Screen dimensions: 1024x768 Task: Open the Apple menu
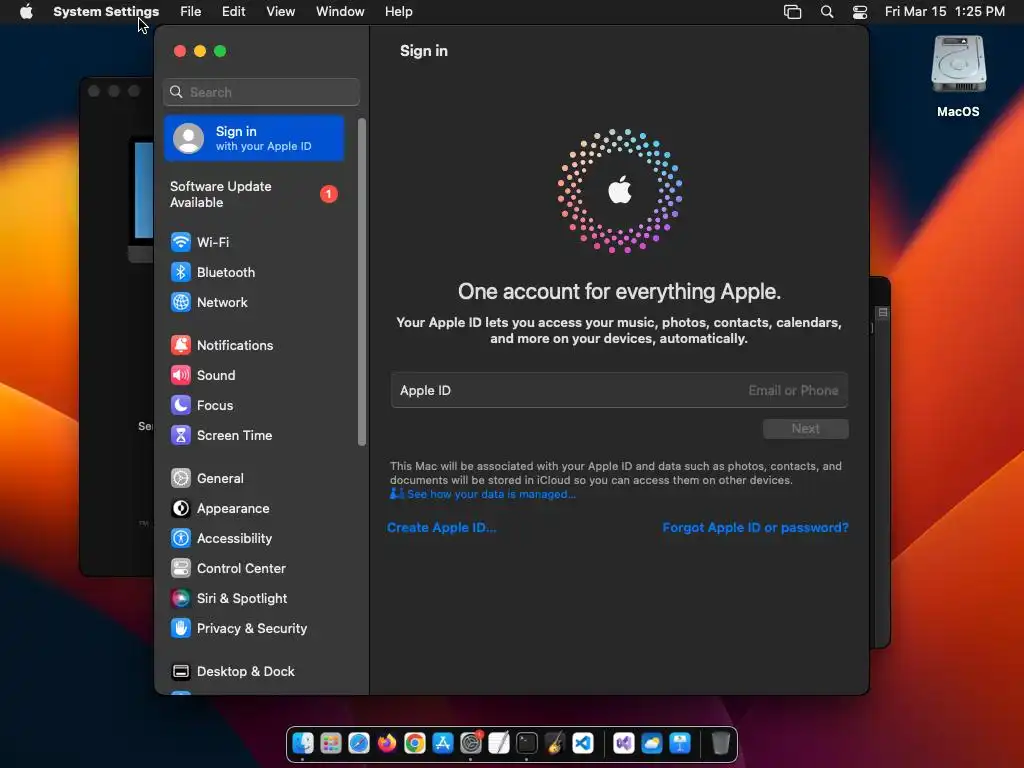pyautogui.click(x=26, y=12)
